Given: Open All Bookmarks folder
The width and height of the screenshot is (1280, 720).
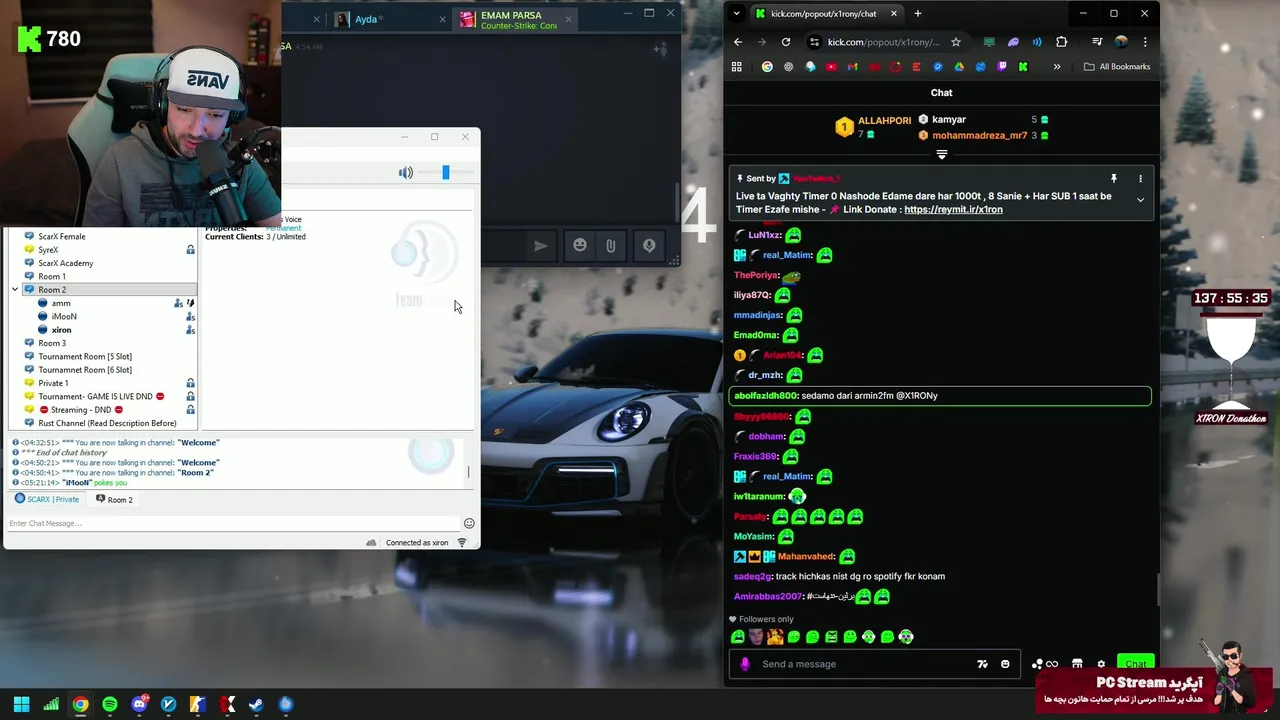Looking at the screenshot, I should click(1117, 67).
